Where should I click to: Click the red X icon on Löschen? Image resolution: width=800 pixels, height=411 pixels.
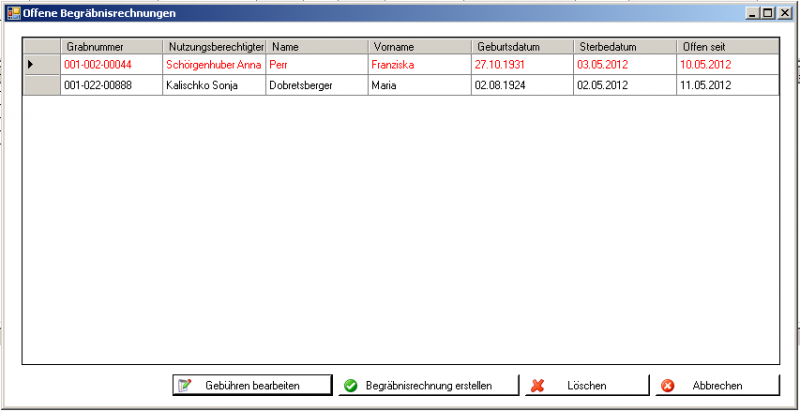click(x=537, y=386)
